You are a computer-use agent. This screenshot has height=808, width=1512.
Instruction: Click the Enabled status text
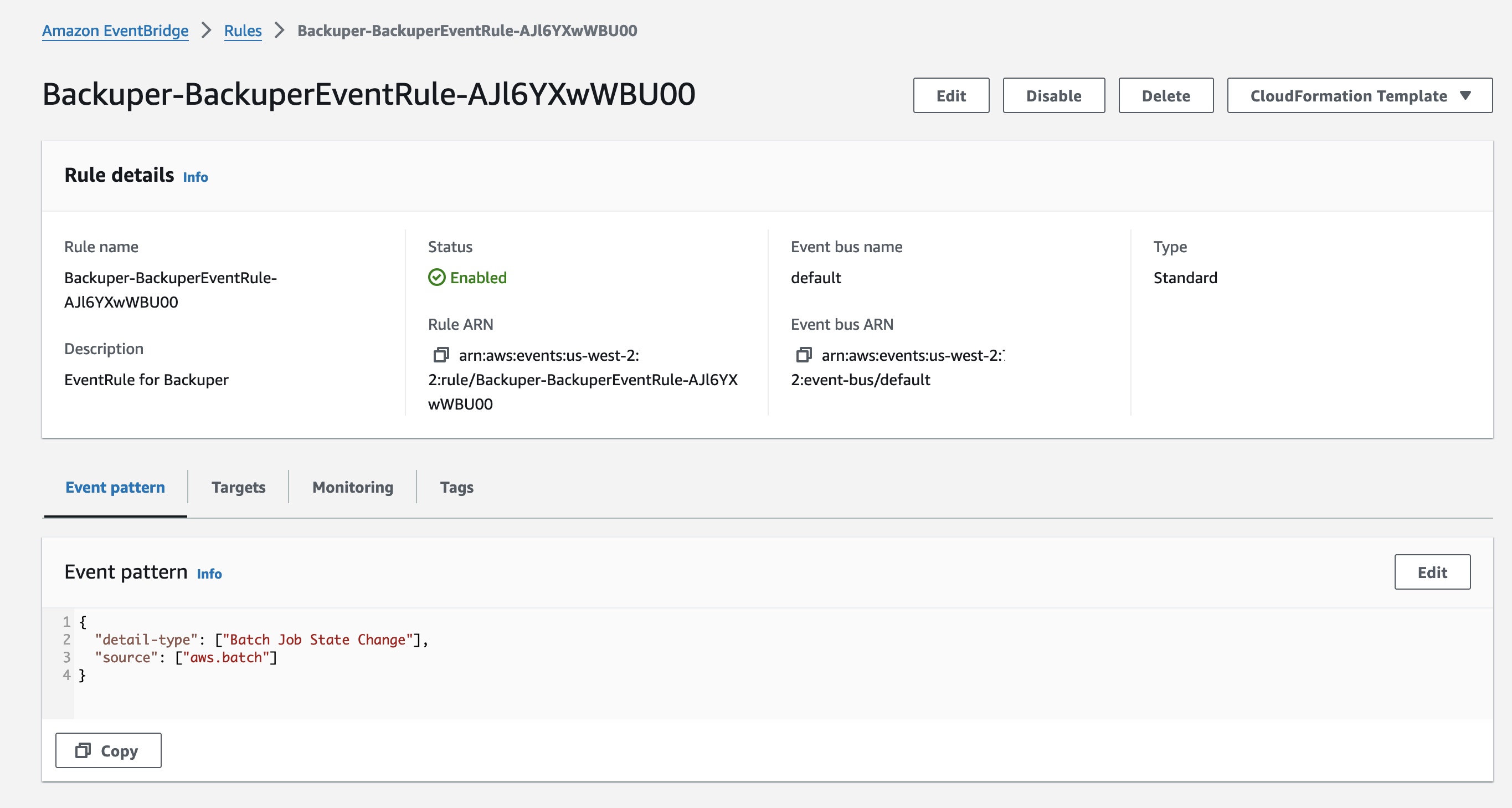coord(479,278)
